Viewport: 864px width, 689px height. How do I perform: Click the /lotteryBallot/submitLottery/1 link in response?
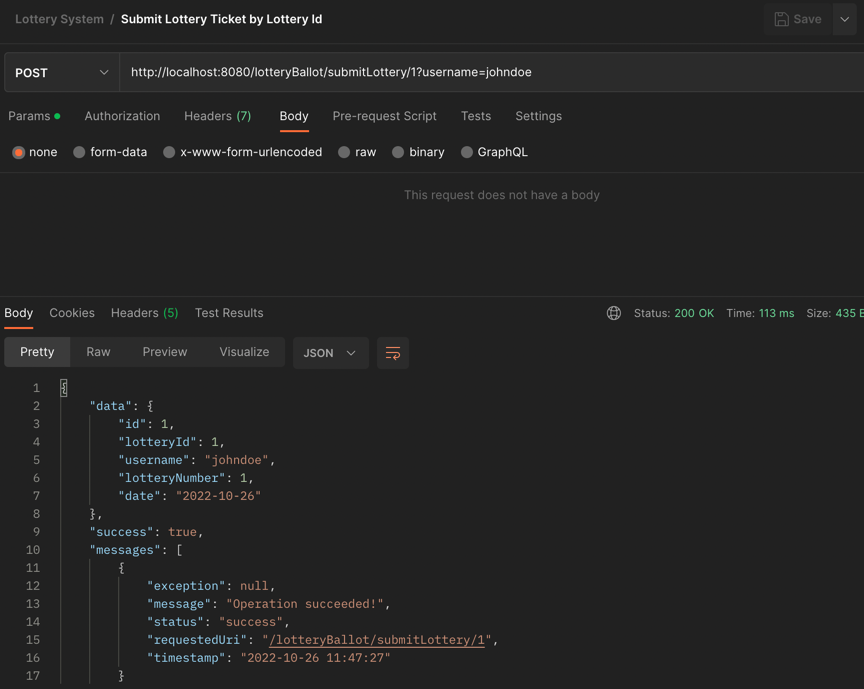click(377, 640)
